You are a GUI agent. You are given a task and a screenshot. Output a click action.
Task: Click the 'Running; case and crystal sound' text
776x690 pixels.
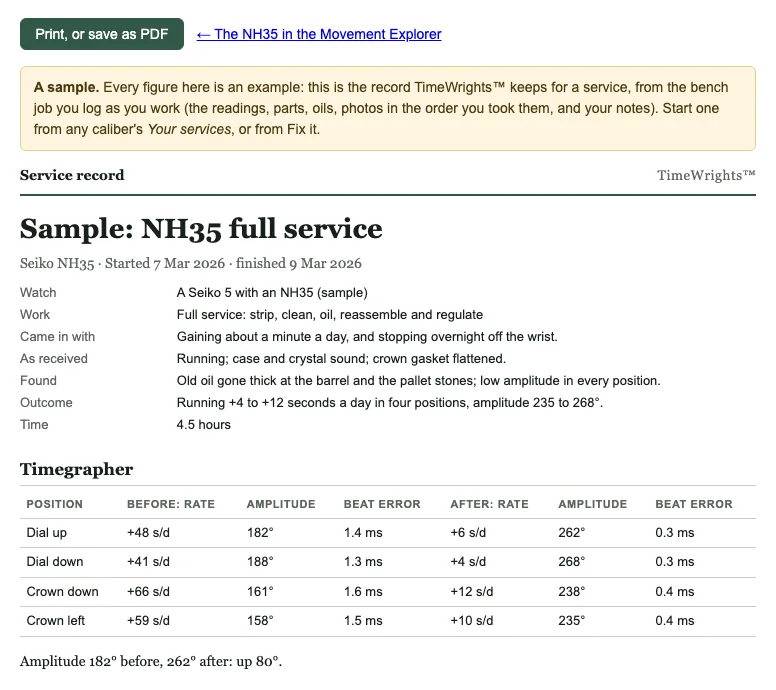pos(341,358)
